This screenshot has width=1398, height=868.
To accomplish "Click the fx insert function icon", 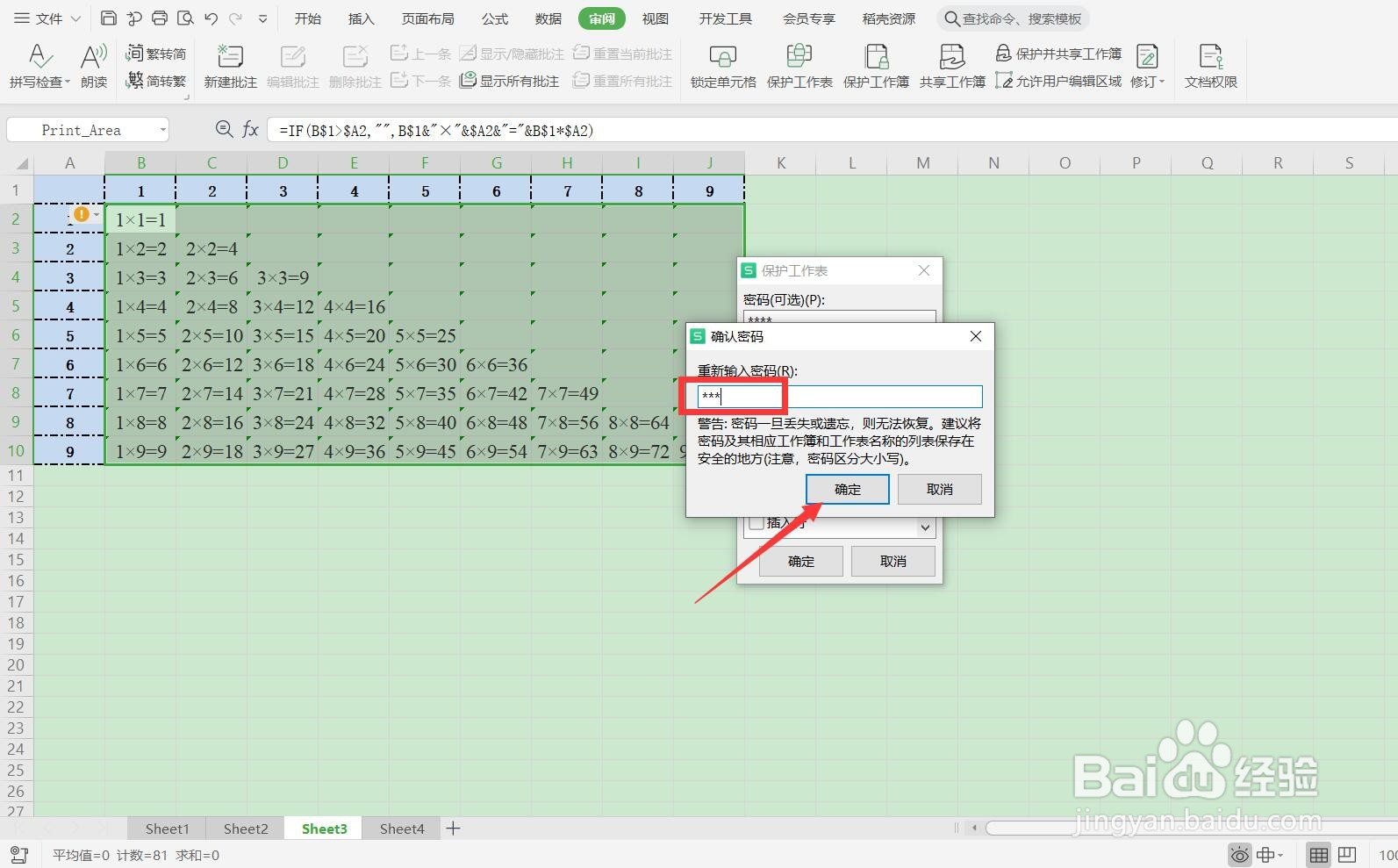I will click(x=250, y=130).
